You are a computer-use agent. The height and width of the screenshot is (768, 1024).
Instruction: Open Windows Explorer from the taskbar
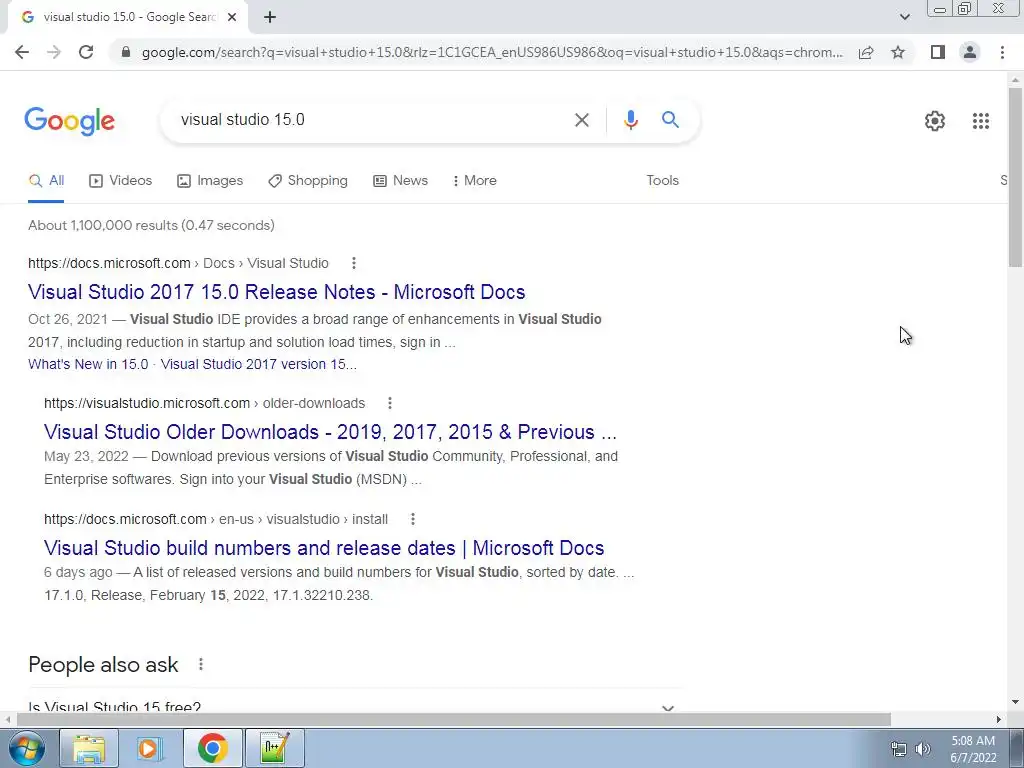pyautogui.click(x=89, y=748)
